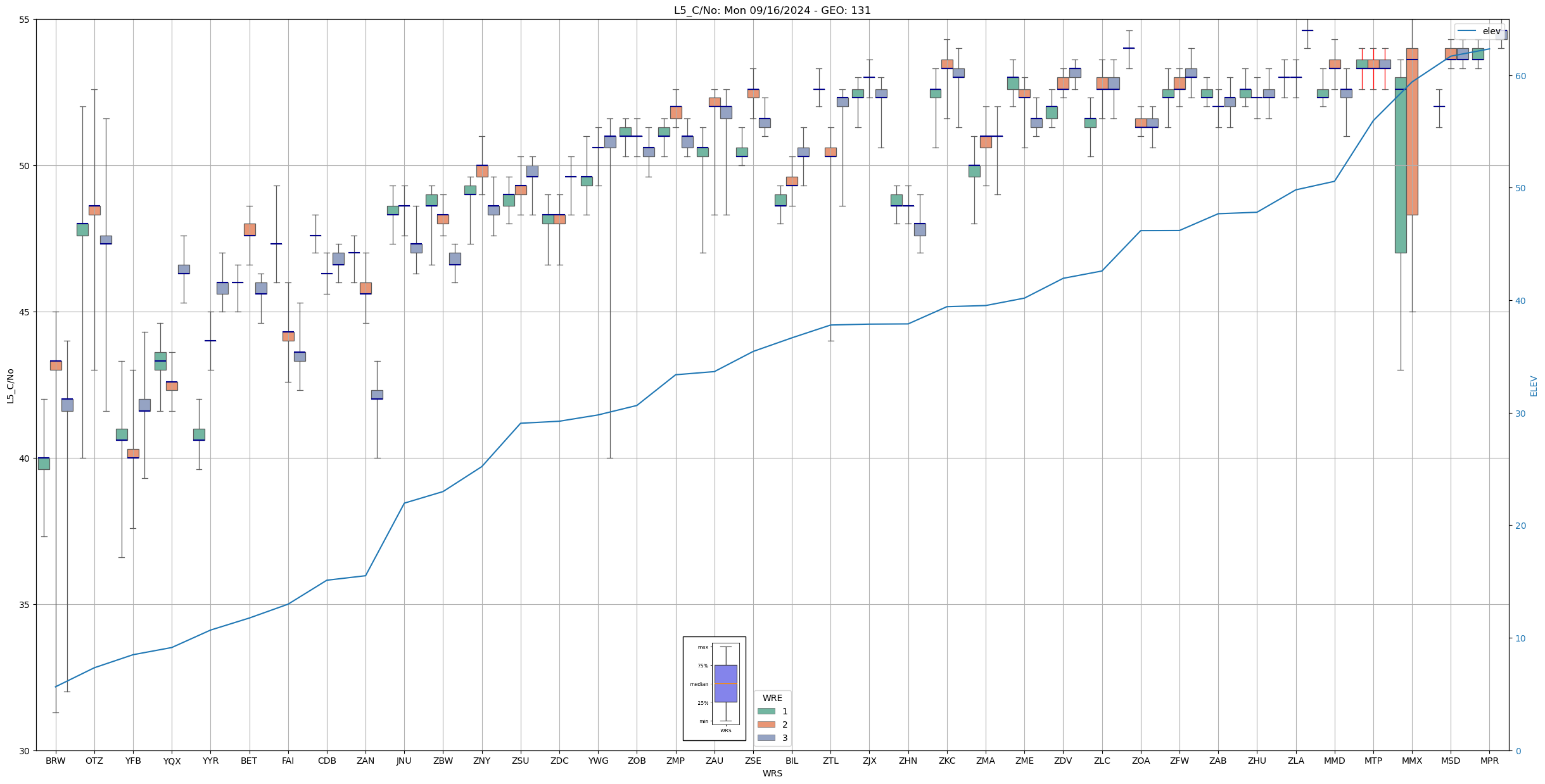Click the YYR x-axis label
The height and width of the screenshot is (784, 1545).
[x=210, y=761]
